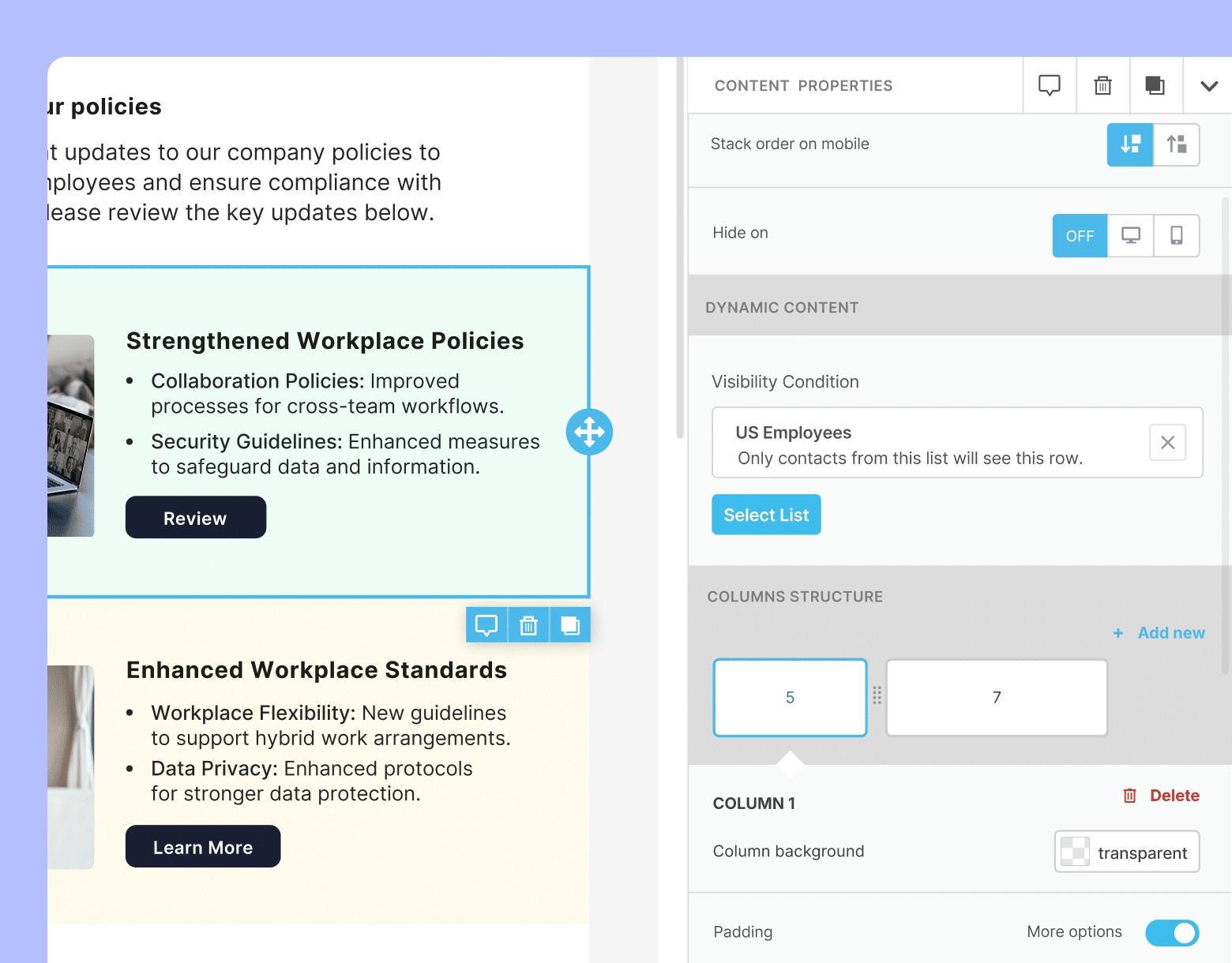Click the move handle on the selected row

589,432
